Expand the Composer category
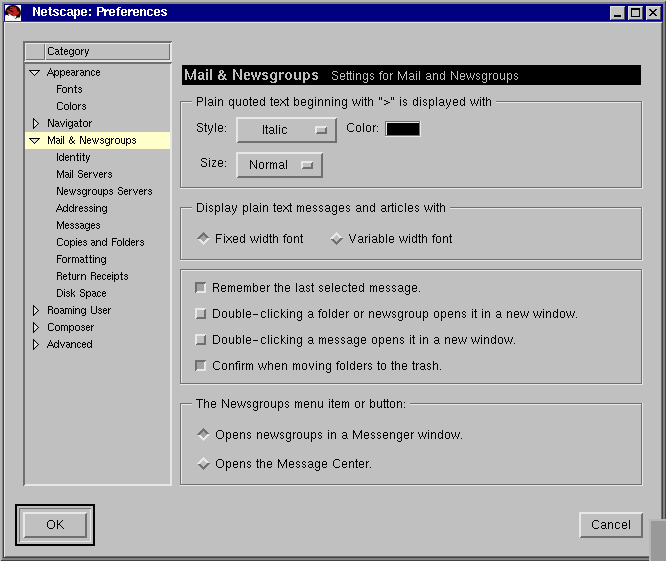This screenshot has width=666, height=561. coord(35,328)
